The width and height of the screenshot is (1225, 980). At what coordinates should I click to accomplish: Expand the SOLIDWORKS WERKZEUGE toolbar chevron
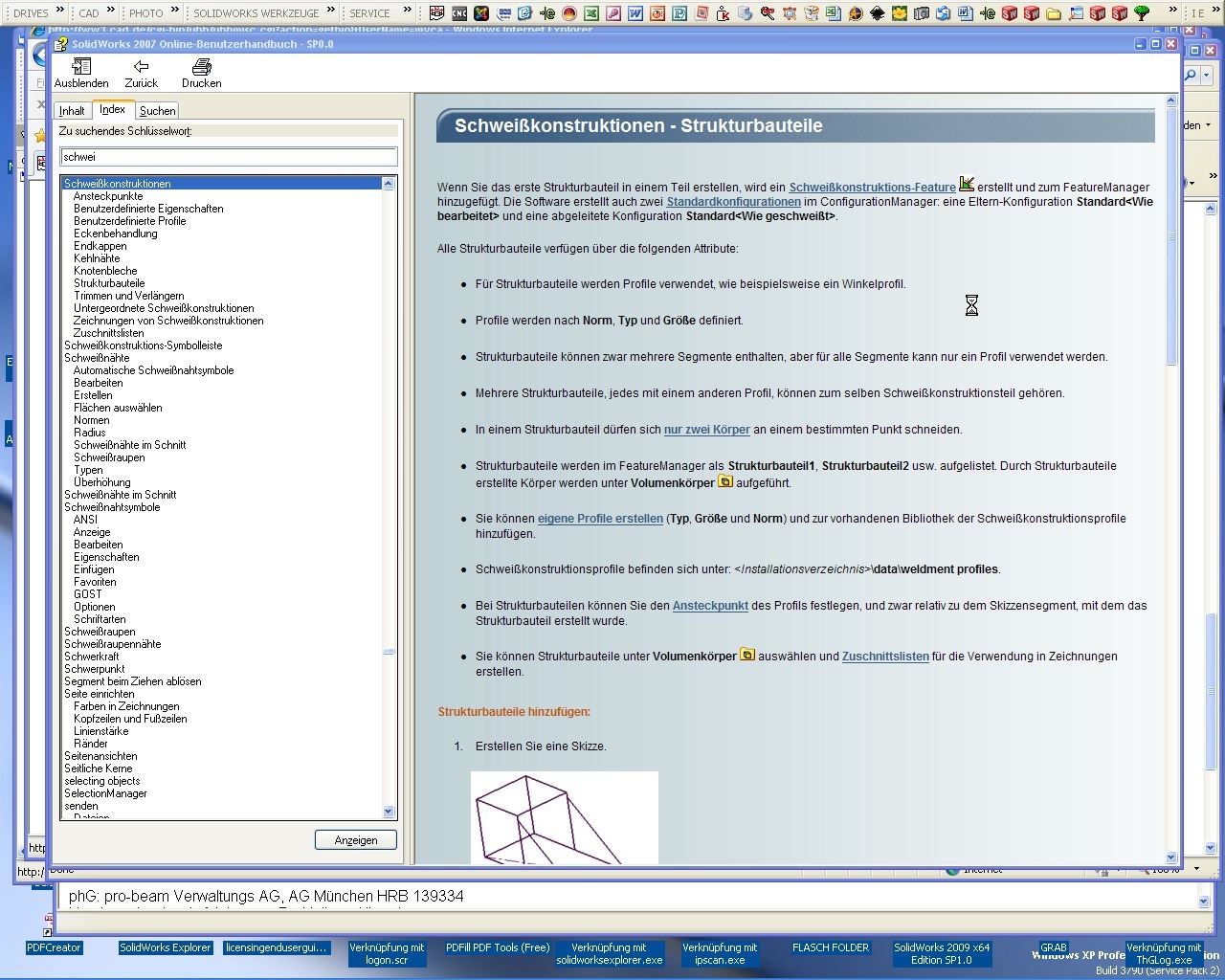[x=331, y=11]
